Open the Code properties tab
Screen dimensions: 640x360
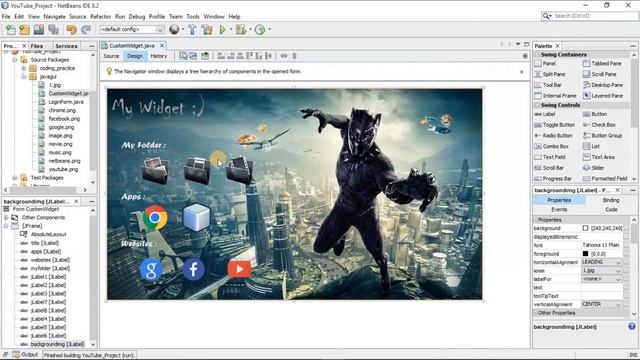pos(611,209)
